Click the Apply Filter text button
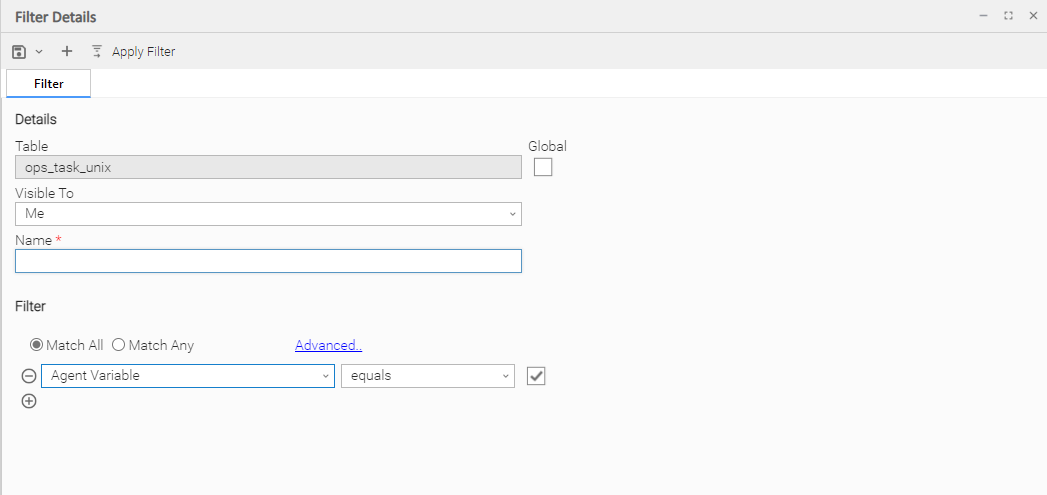The image size is (1047, 495). click(143, 51)
